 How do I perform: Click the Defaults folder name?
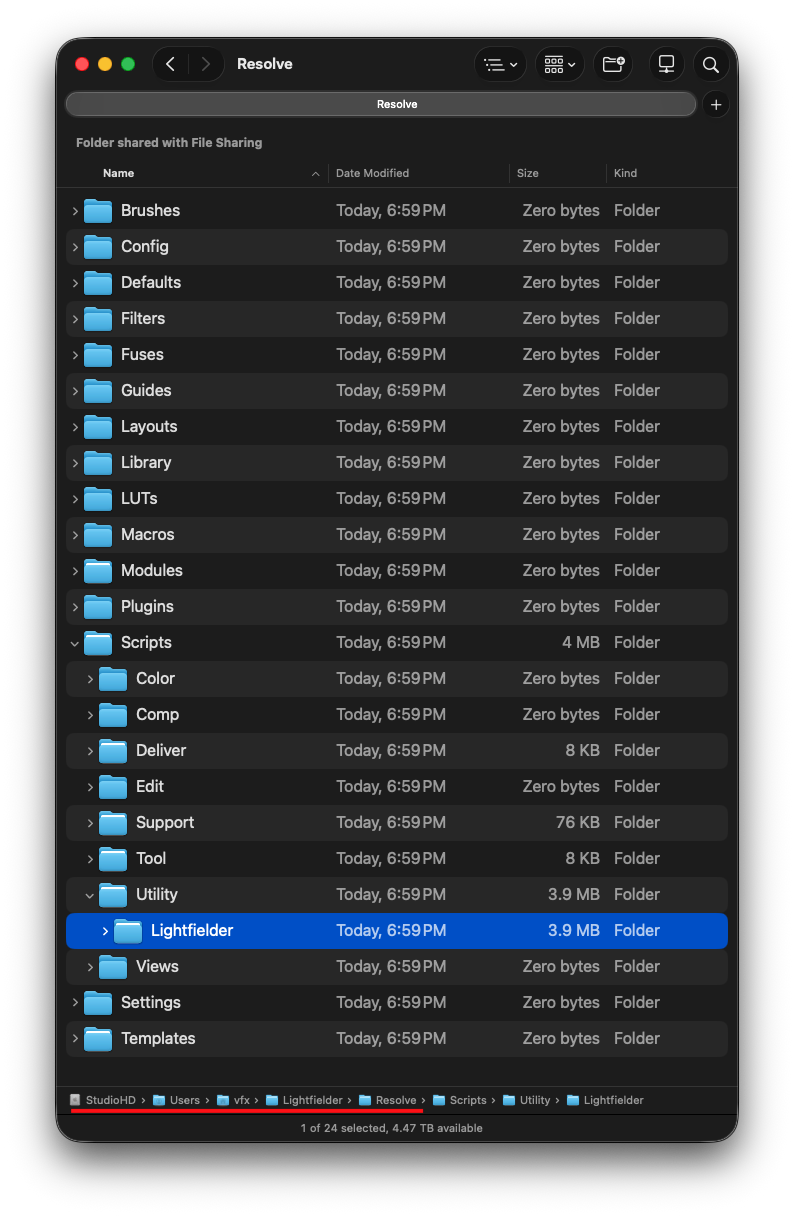[151, 283]
